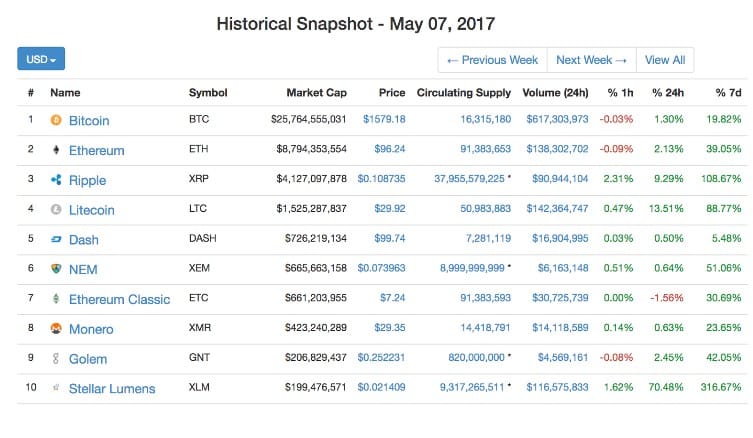The height and width of the screenshot is (438, 753).
Task: Sort by Volume (24h) column header
Action: pos(555,93)
